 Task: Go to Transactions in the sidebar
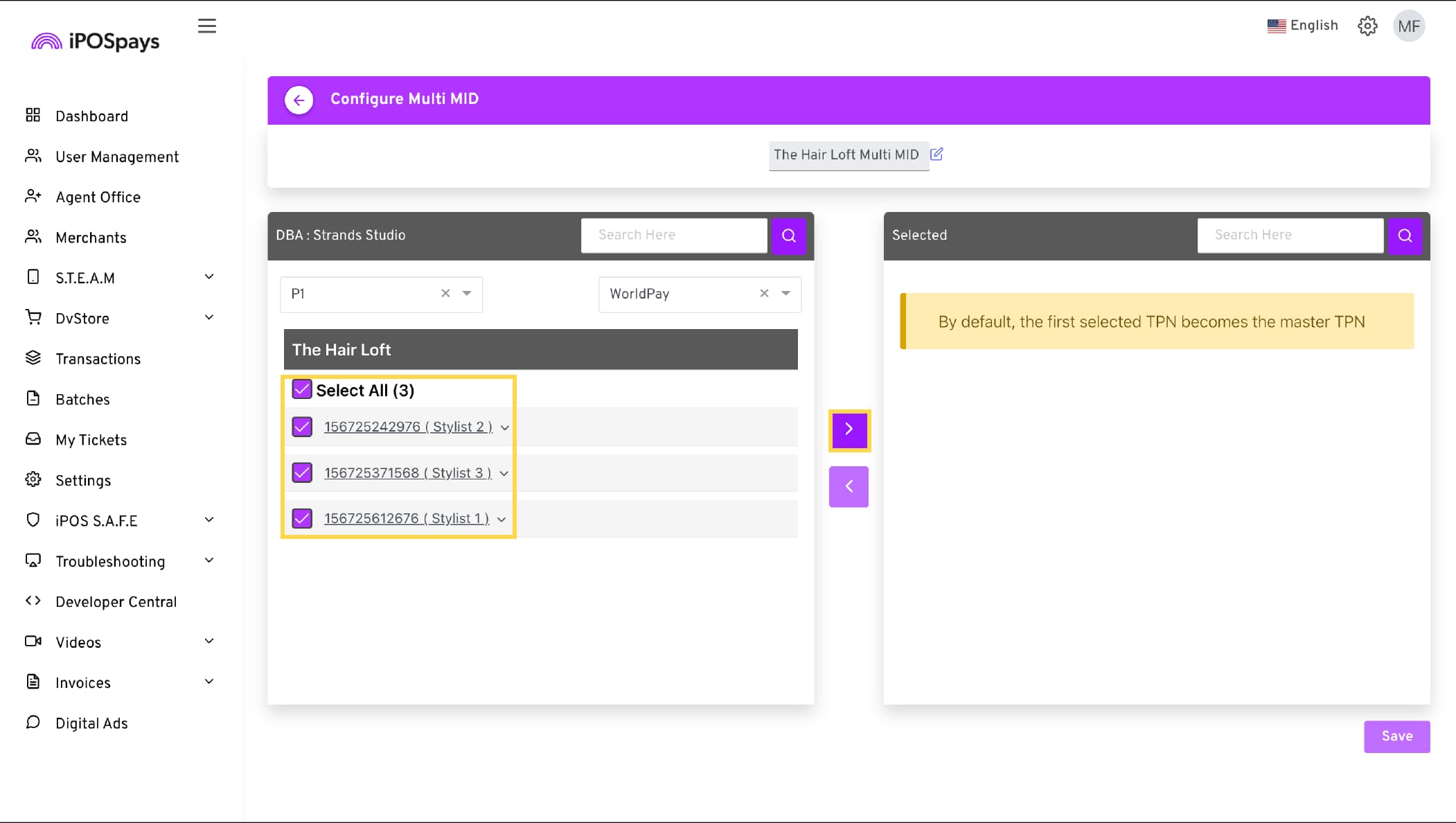[x=98, y=359]
